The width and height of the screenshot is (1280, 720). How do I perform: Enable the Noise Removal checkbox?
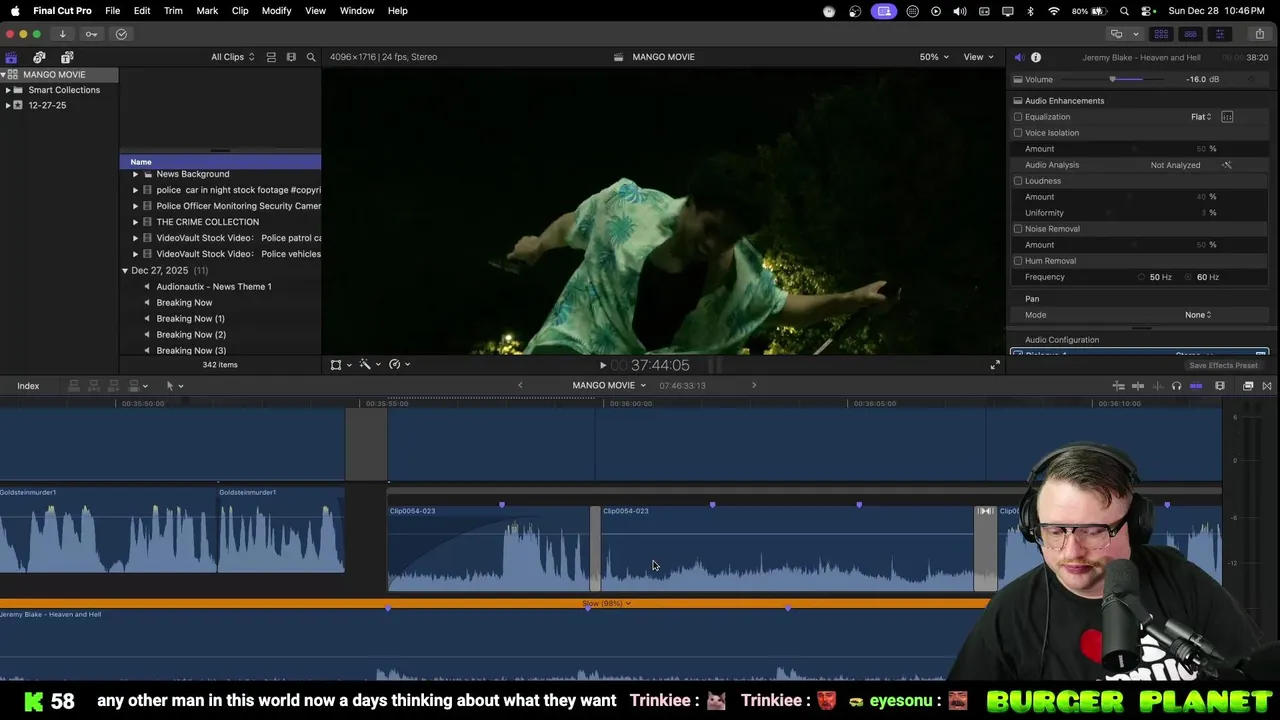coord(1018,229)
